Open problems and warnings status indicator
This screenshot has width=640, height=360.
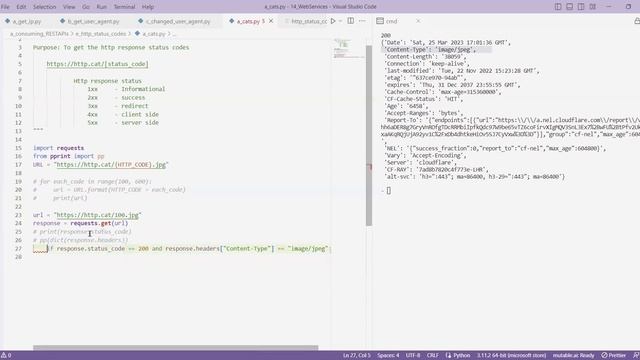[6, 356]
